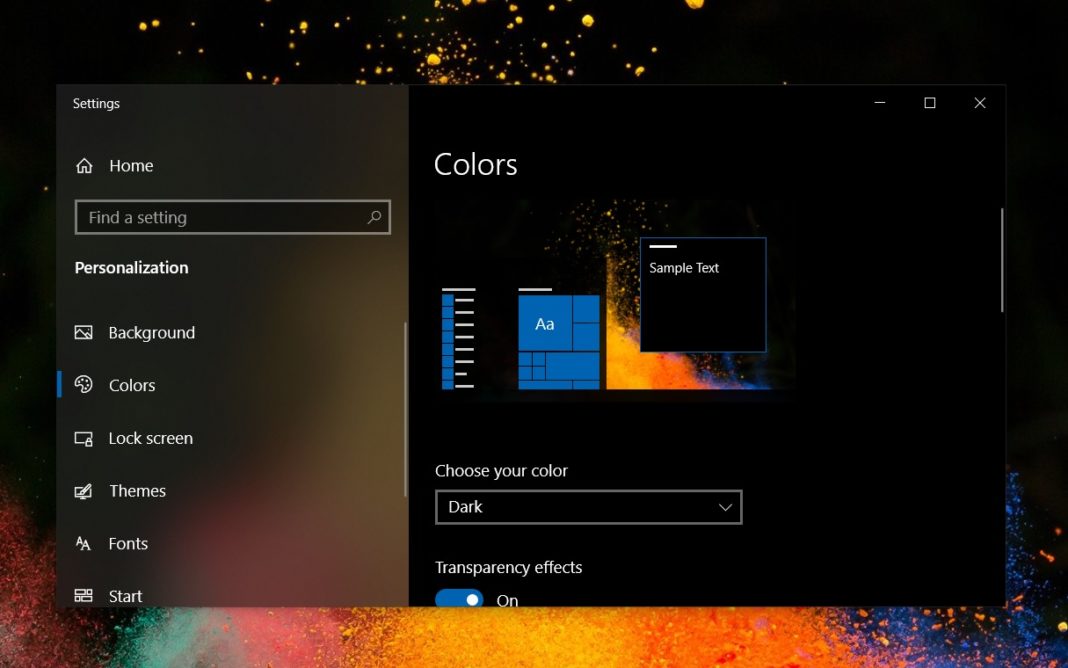1068x668 pixels.
Task: Click the chevron on the Dark combo box
Action: 724,507
